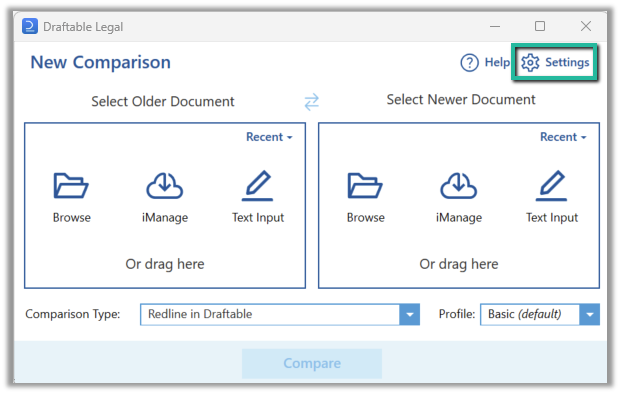Click the Help link text
This screenshot has width=620, height=394.
[497, 62]
